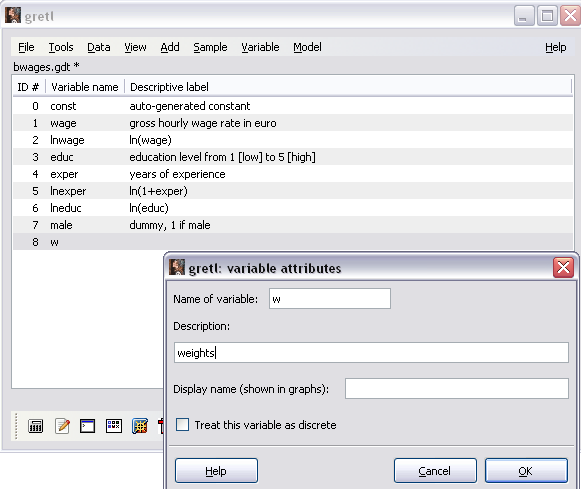Click the Variable name column header
Screen dimensions: 581x489
click(x=85, y=87)
